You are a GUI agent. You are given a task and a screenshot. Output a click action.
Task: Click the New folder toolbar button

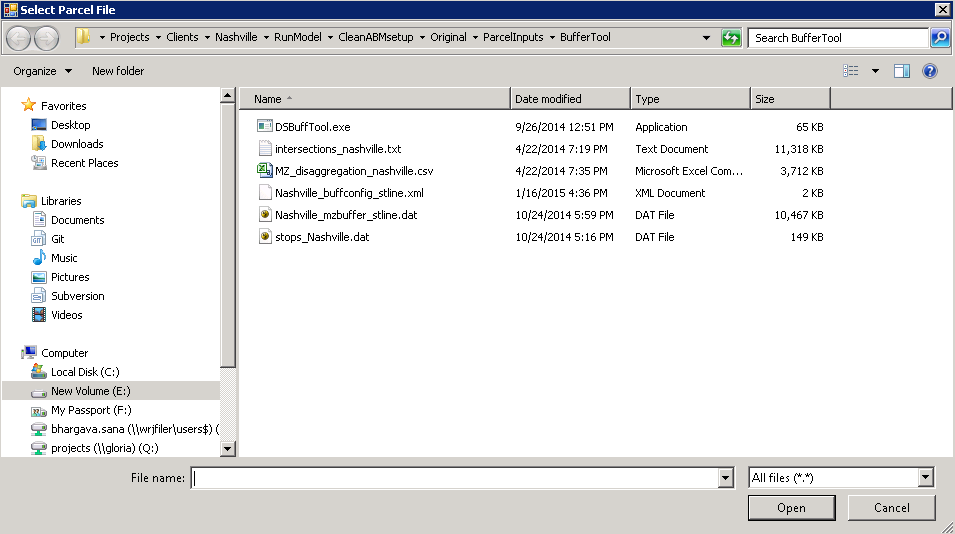[118, 71]
